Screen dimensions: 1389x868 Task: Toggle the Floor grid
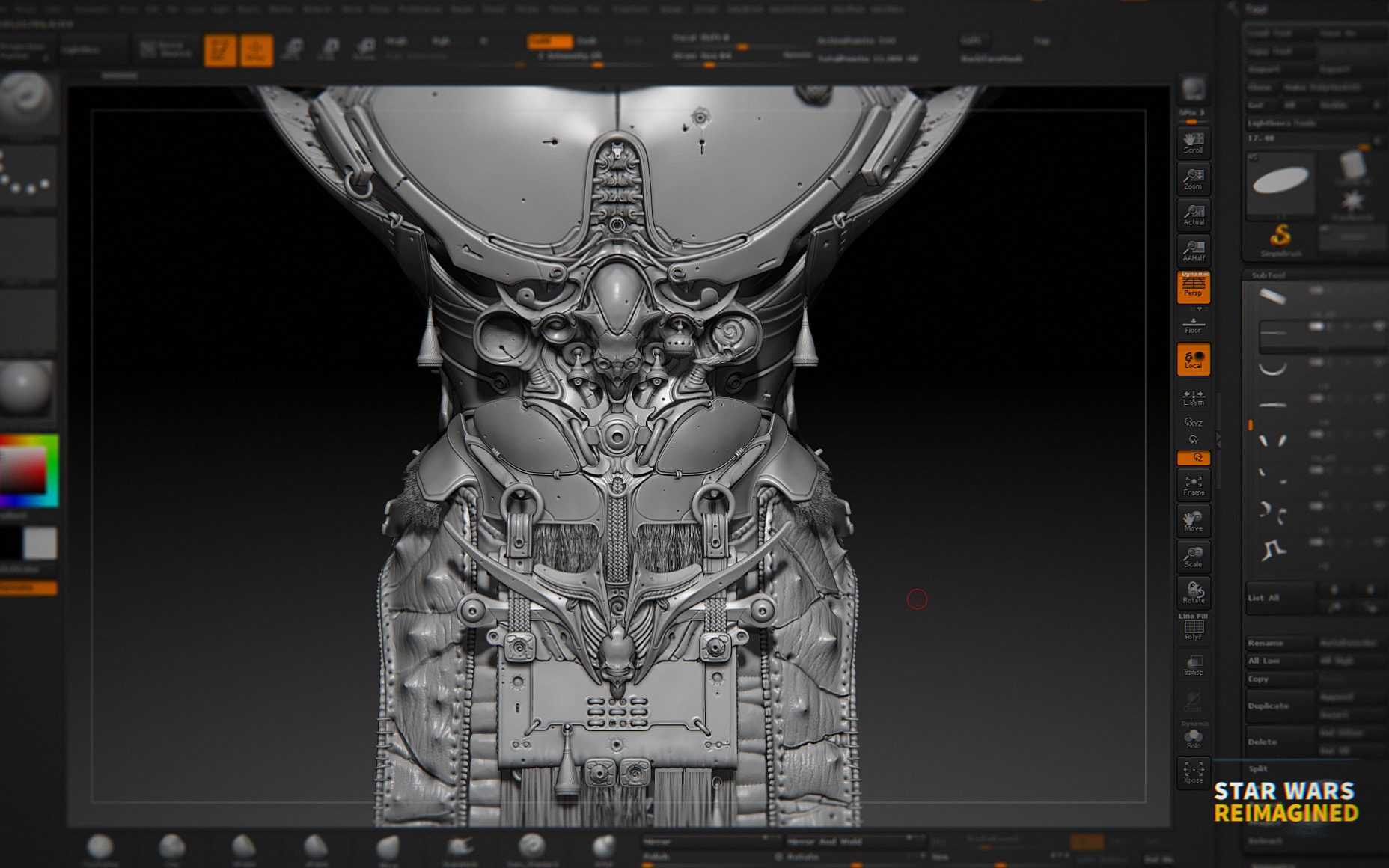pos(1193,325)
